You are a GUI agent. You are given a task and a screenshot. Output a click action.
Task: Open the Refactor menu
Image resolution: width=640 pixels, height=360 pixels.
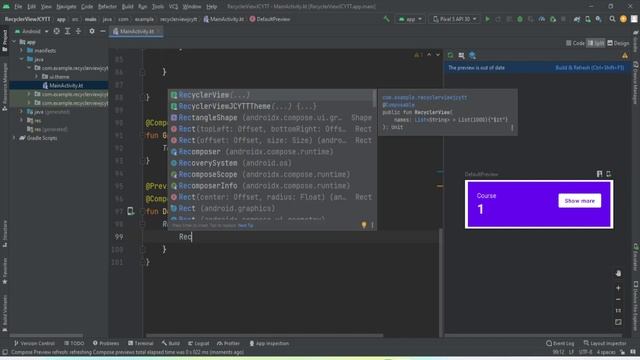(x=107, y=7)
